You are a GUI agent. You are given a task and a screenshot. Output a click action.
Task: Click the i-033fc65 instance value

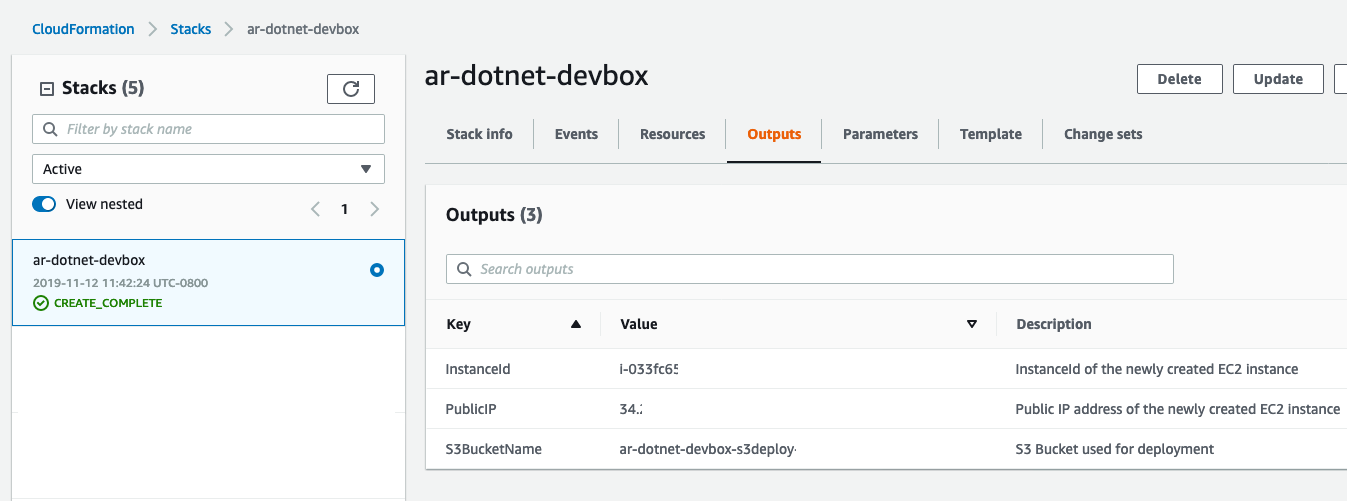649,369
